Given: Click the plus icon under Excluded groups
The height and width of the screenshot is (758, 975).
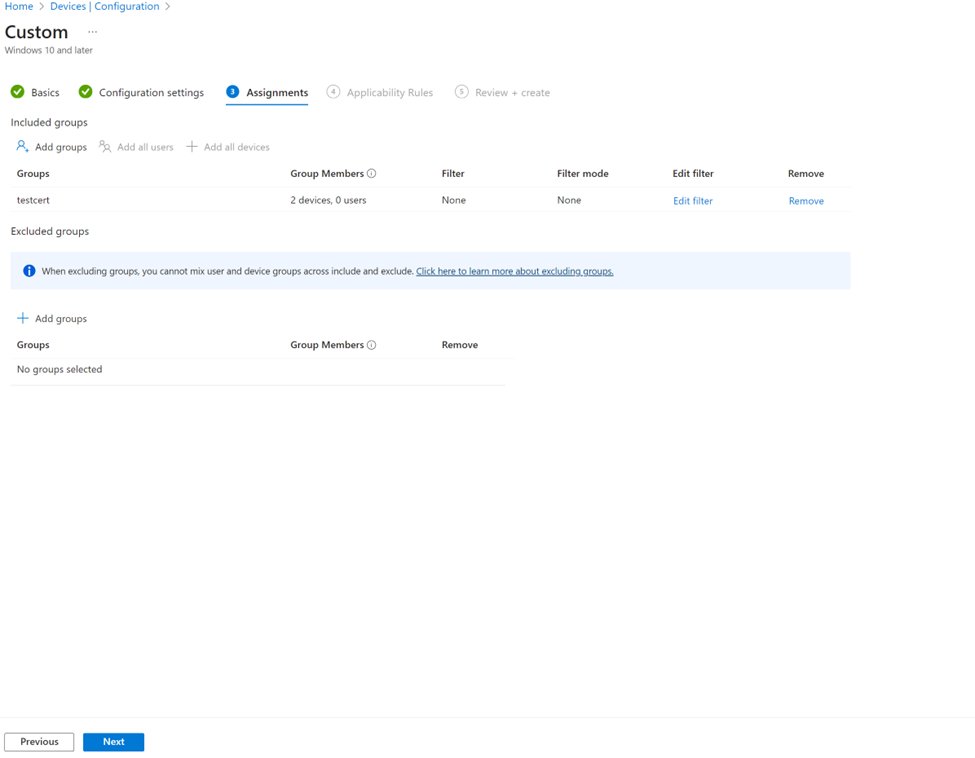Looking at the screenshot, I should (23, 319).
